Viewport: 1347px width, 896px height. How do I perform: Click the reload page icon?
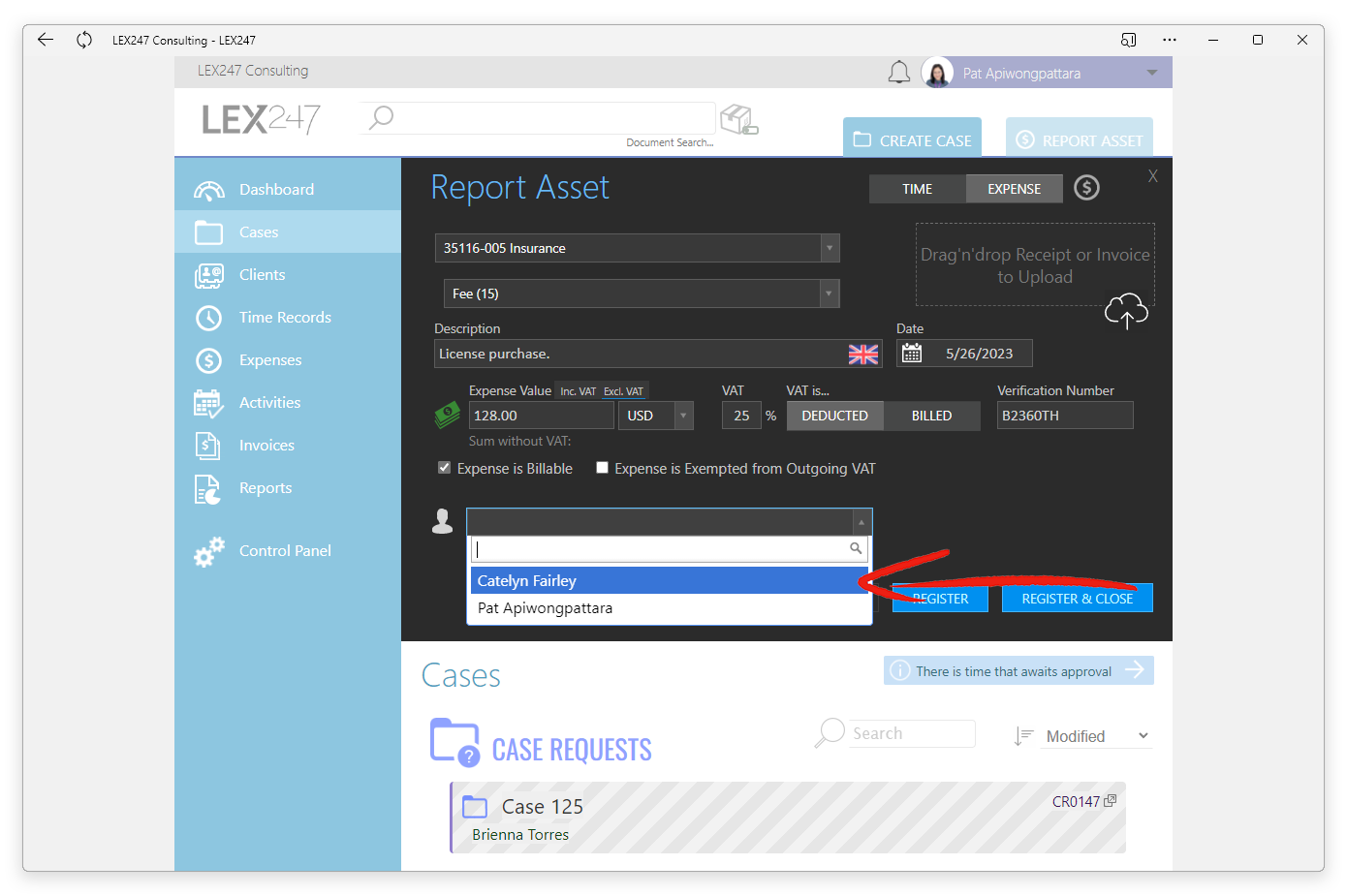(84, 40)
